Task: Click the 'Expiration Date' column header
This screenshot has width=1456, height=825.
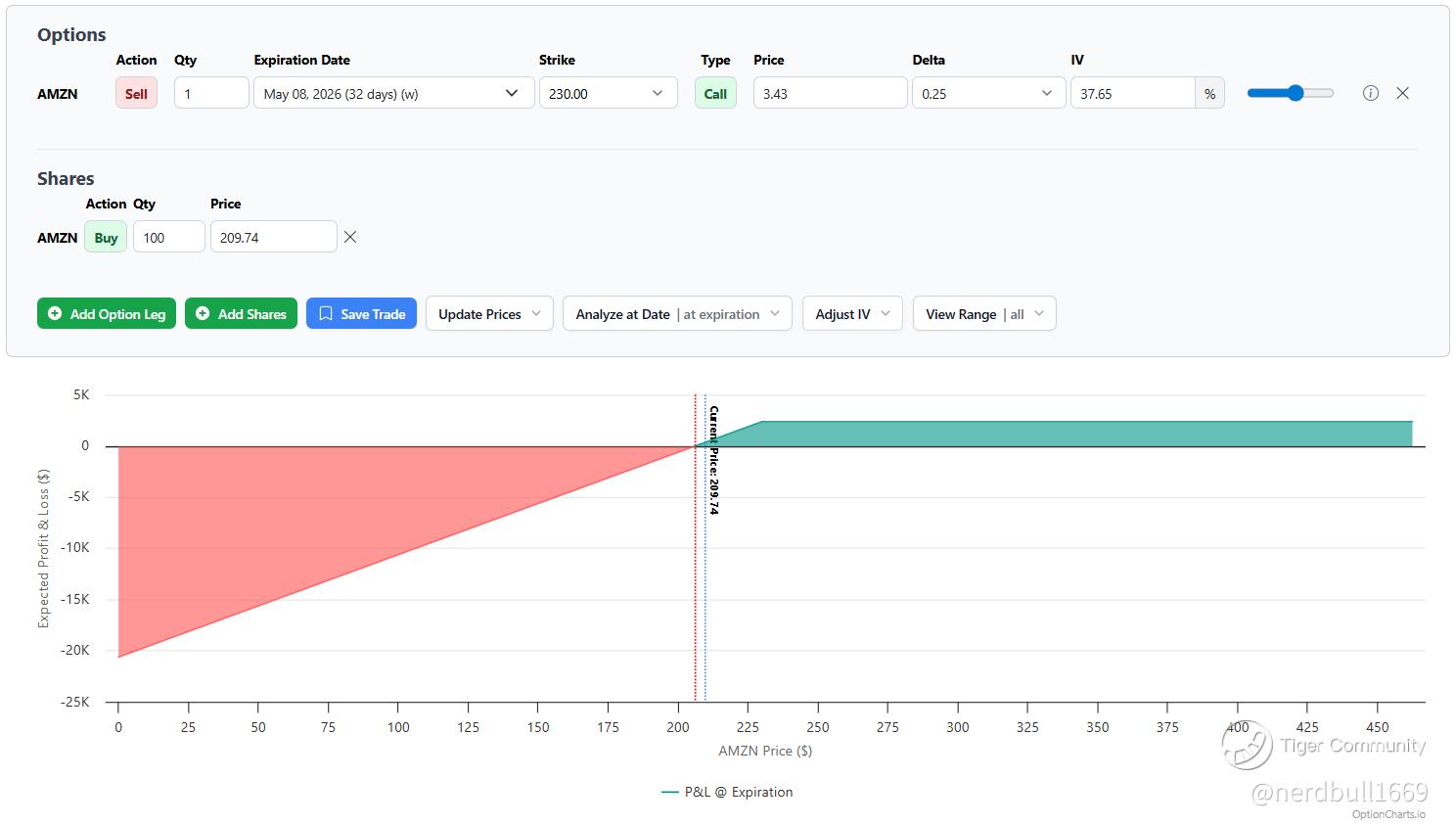Action: tap(301, 60)
